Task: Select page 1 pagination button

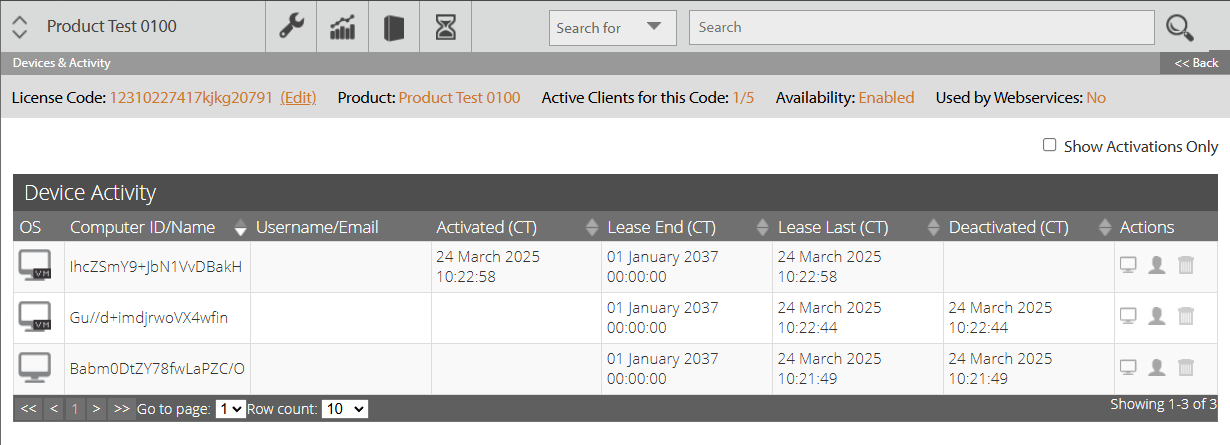Action: point(75,408)
